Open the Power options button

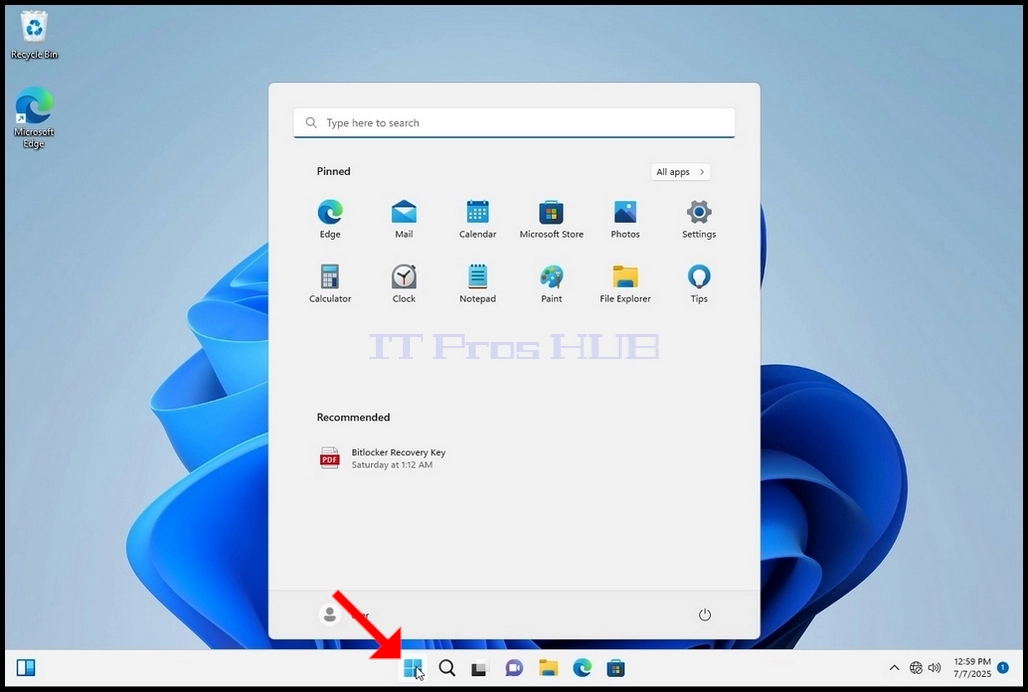[705, 615]
